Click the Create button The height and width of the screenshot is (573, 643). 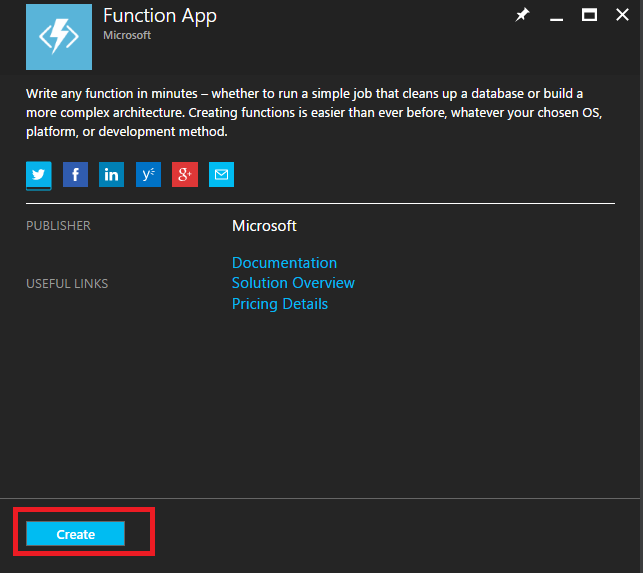[75, 534]
